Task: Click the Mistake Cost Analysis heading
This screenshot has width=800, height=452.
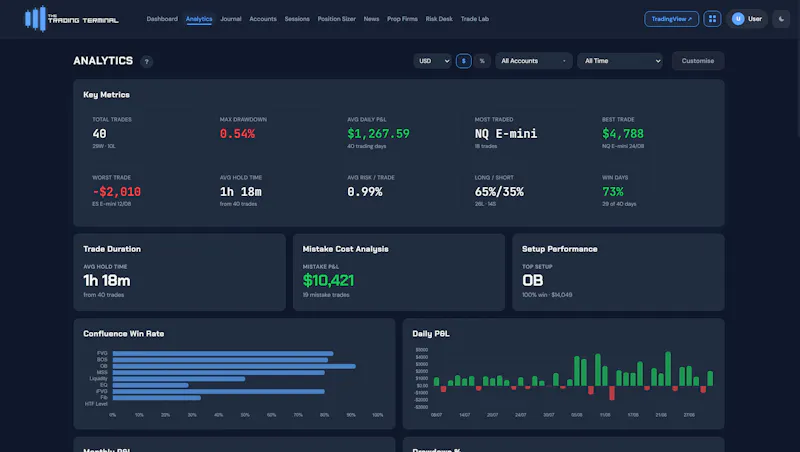Action: click(345, 249)
